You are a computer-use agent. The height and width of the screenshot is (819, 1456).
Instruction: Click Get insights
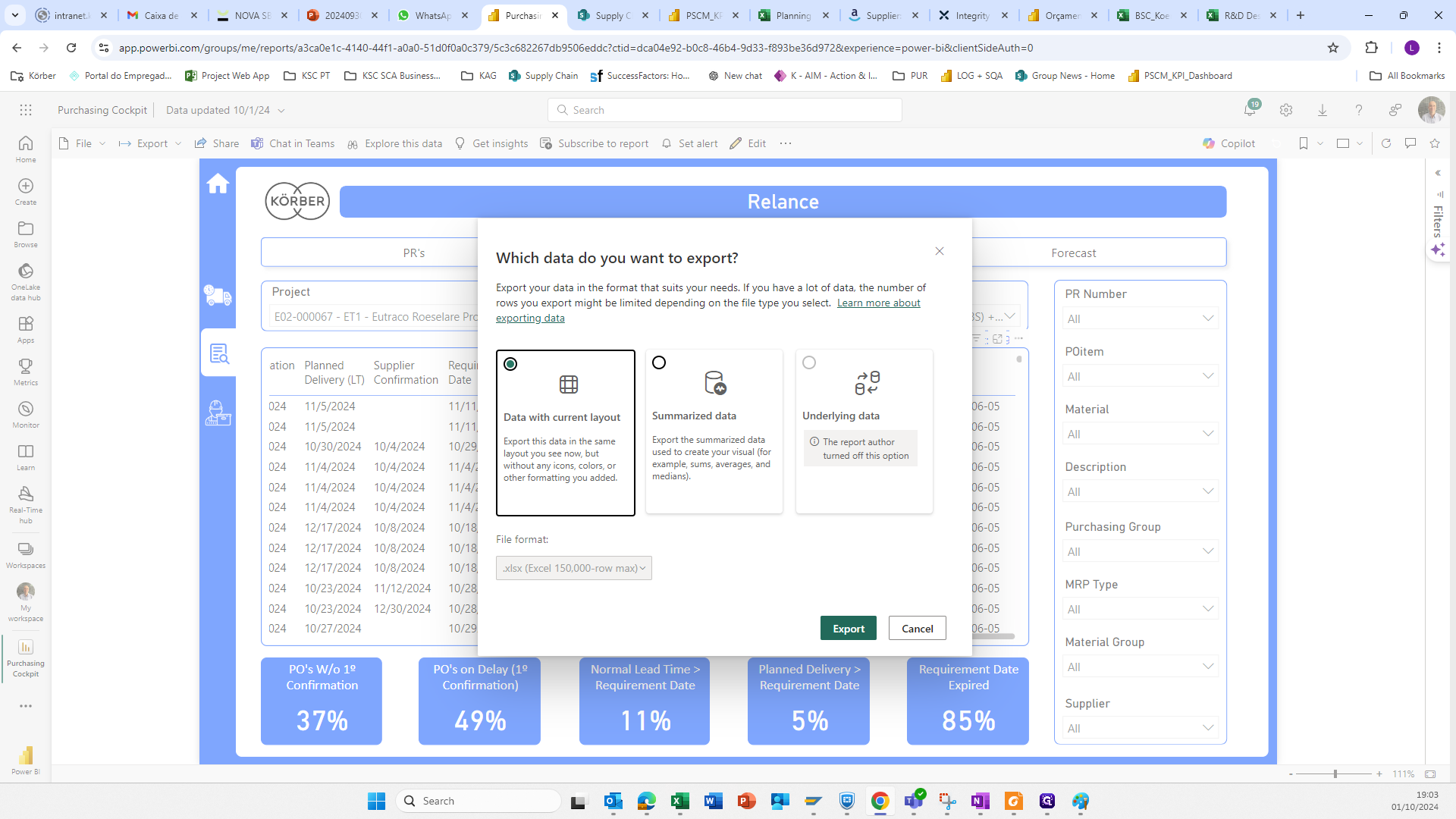[x=491, y=143]
